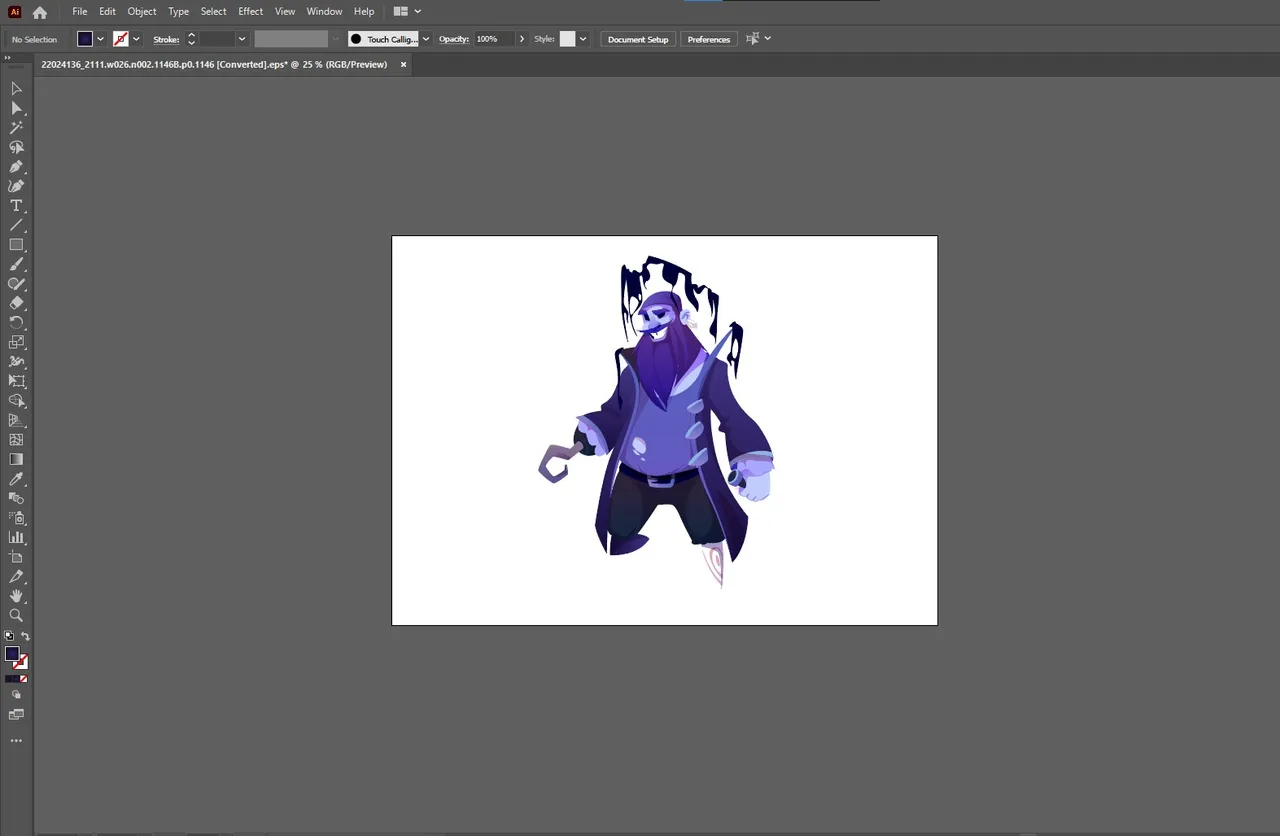Select the Scale tool
This screenshot has height=836, width=1280.
tap(16, 342)
